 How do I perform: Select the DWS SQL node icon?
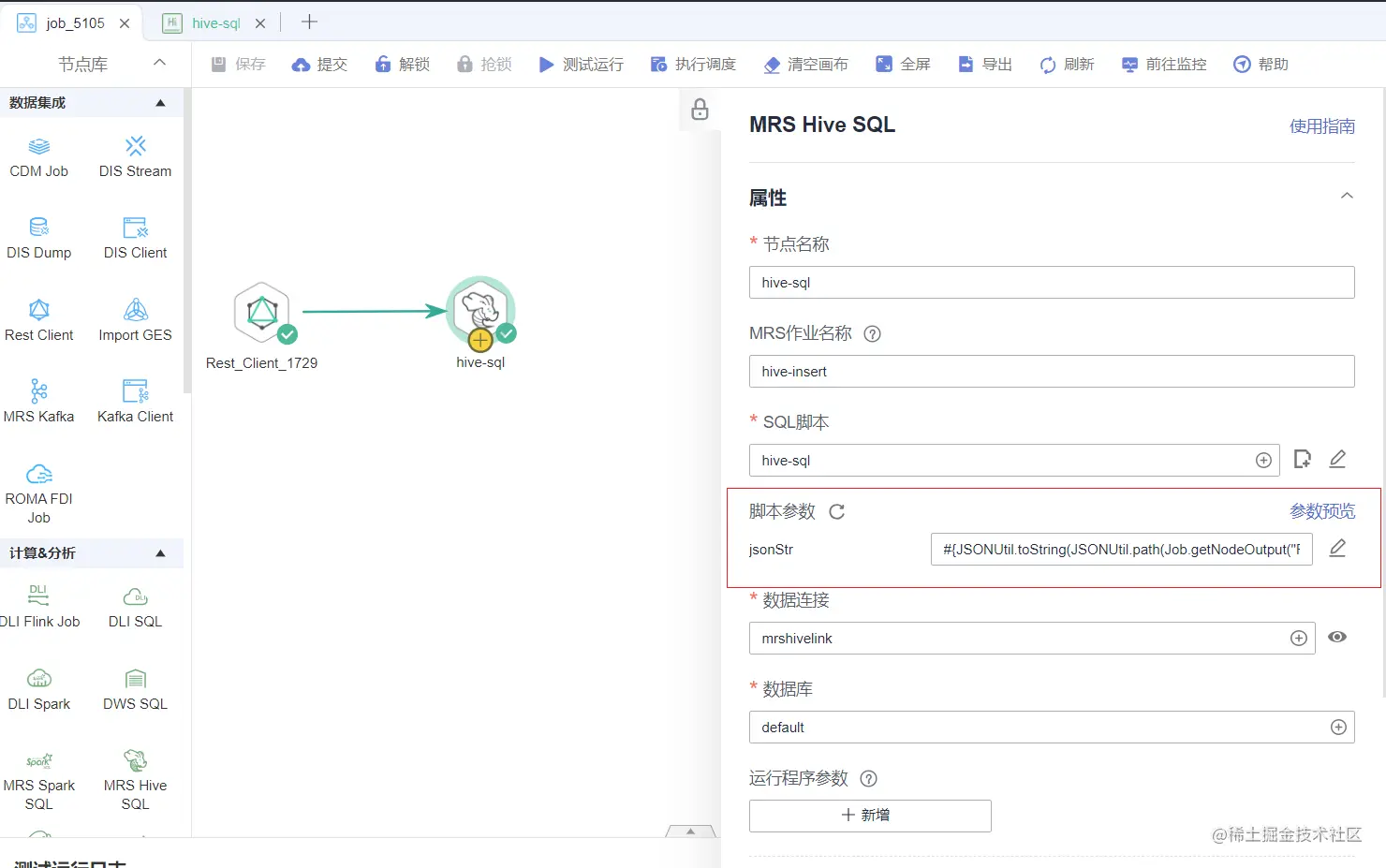(136, 678)
